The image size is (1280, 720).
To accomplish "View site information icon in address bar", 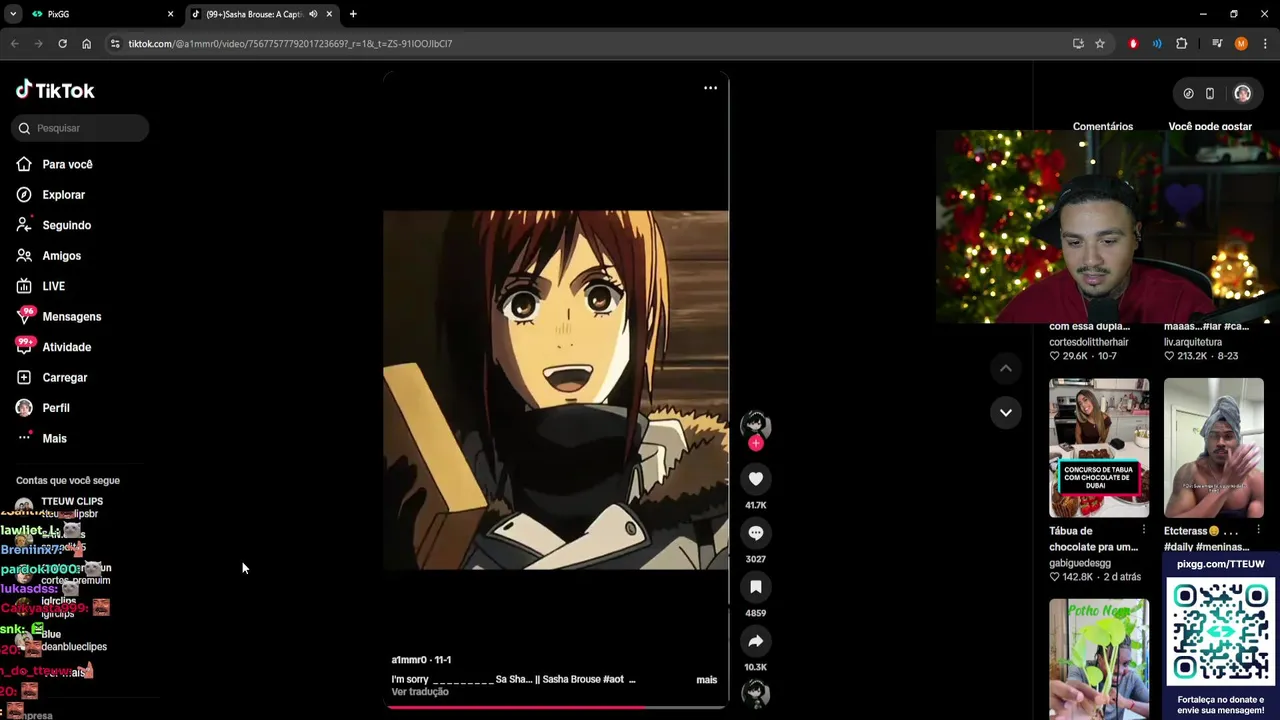I will tap(115, 44).
